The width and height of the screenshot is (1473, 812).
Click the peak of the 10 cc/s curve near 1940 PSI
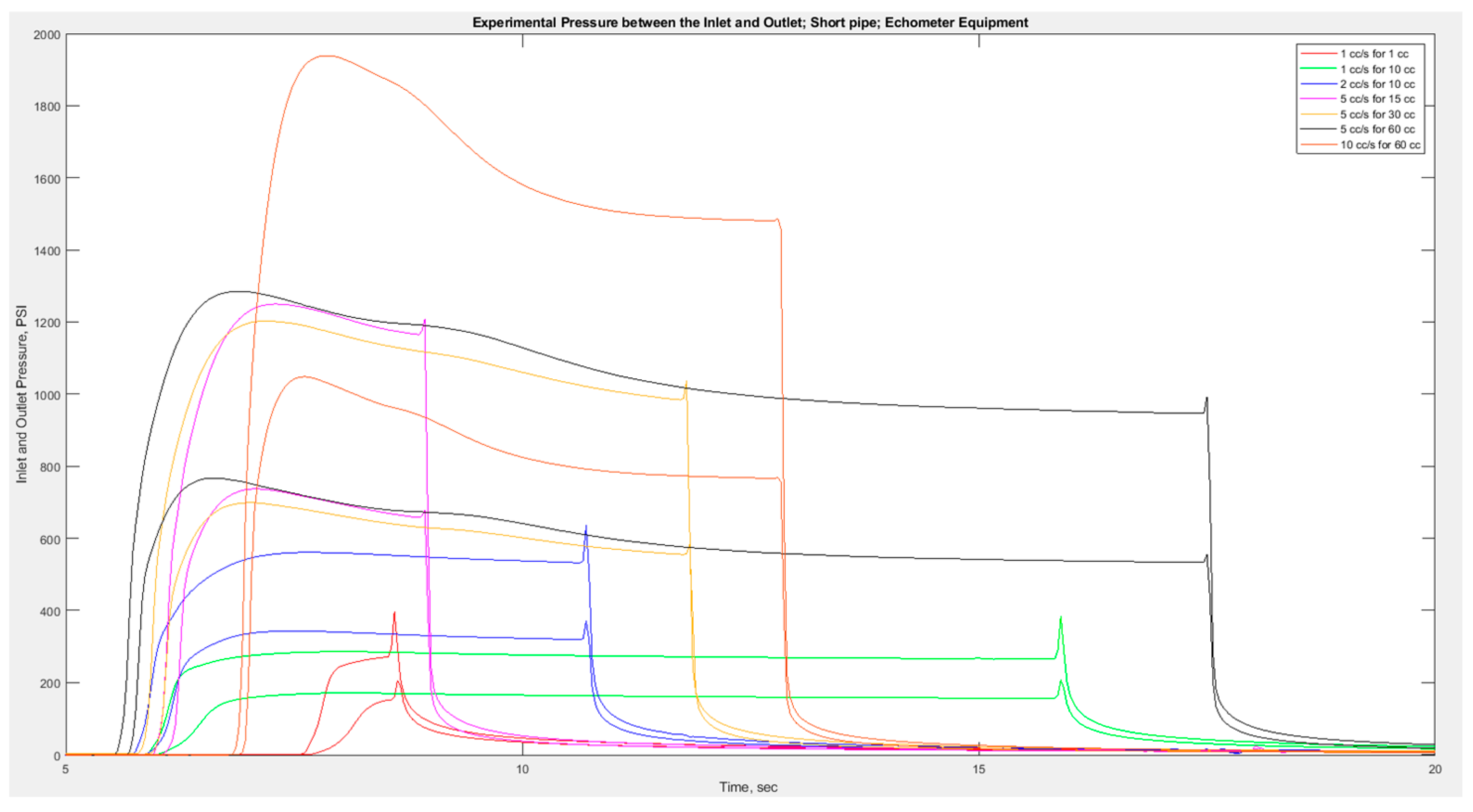pyautogui.click(x=327, y=56)
